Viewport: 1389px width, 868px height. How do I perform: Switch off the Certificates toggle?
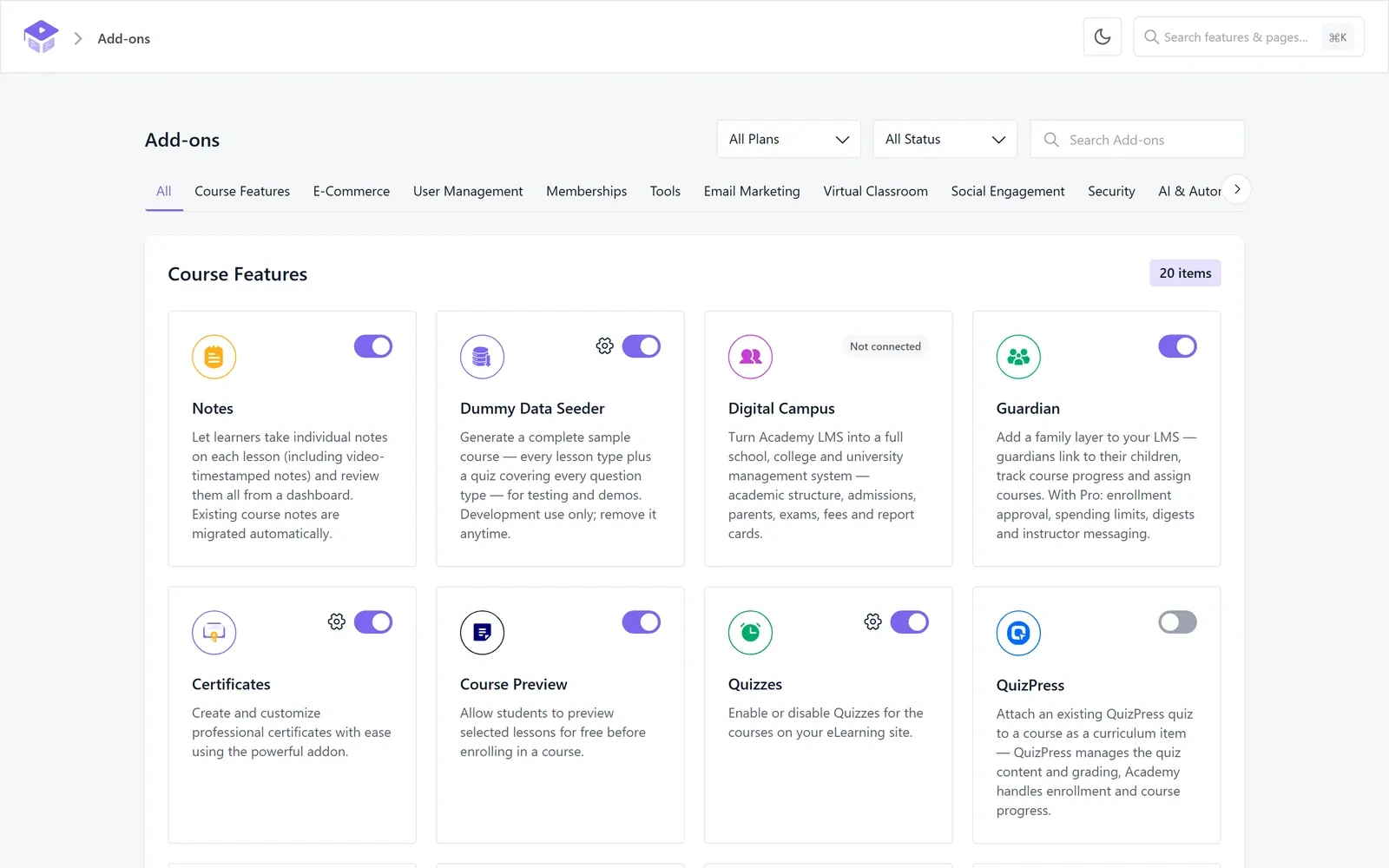(373, 622)
